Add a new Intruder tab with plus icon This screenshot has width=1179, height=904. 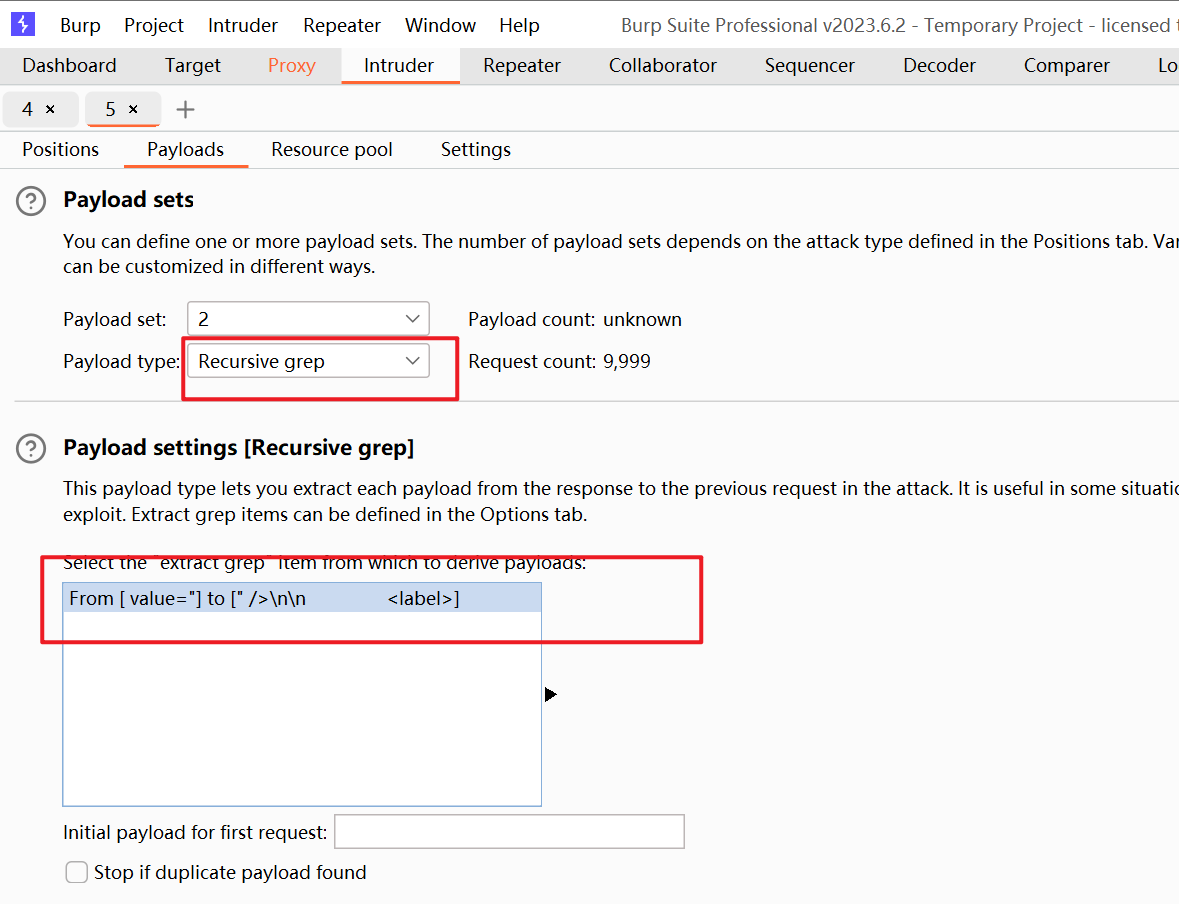coord(185,109)
